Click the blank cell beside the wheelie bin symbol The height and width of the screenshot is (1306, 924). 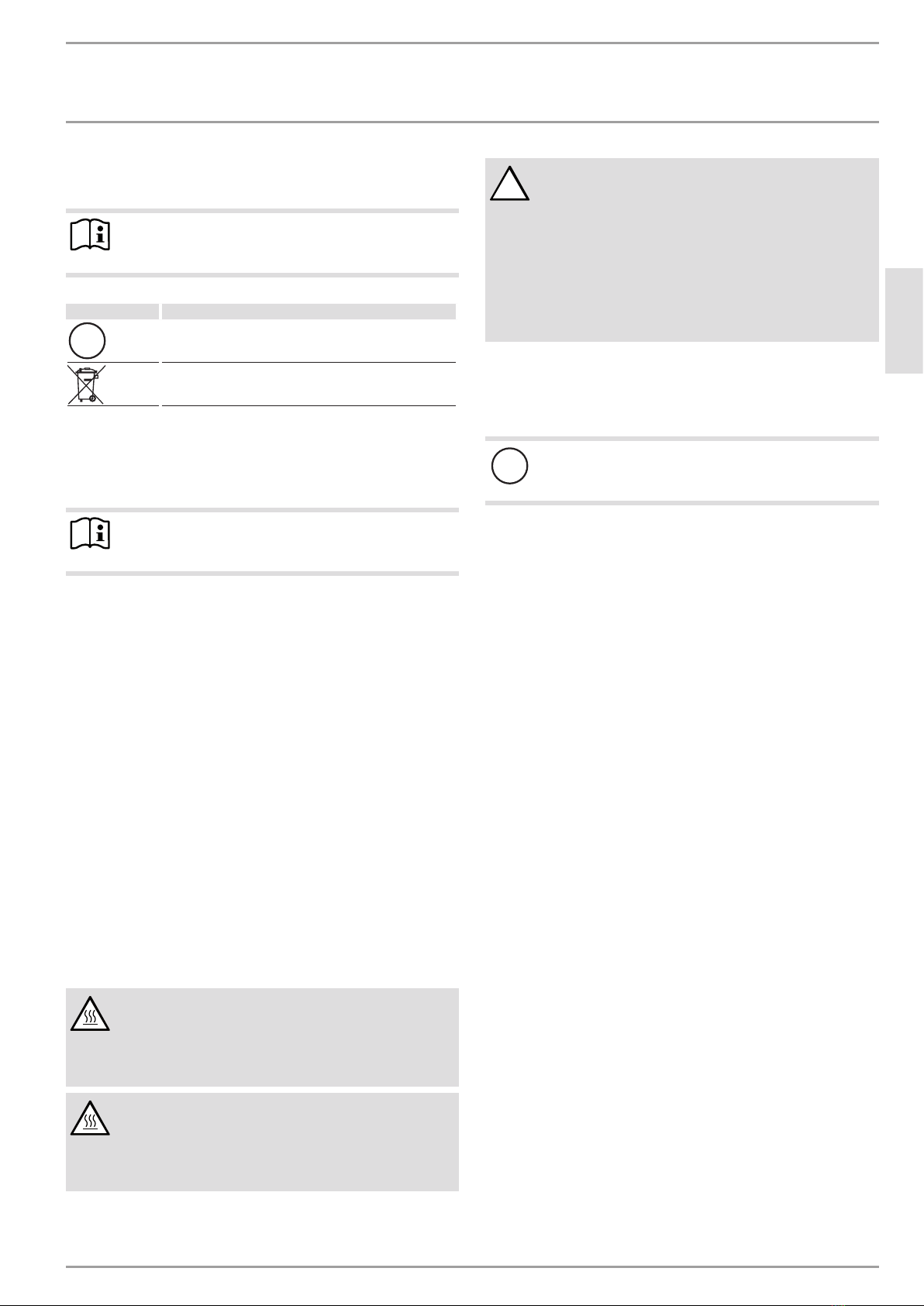[309, 384]
